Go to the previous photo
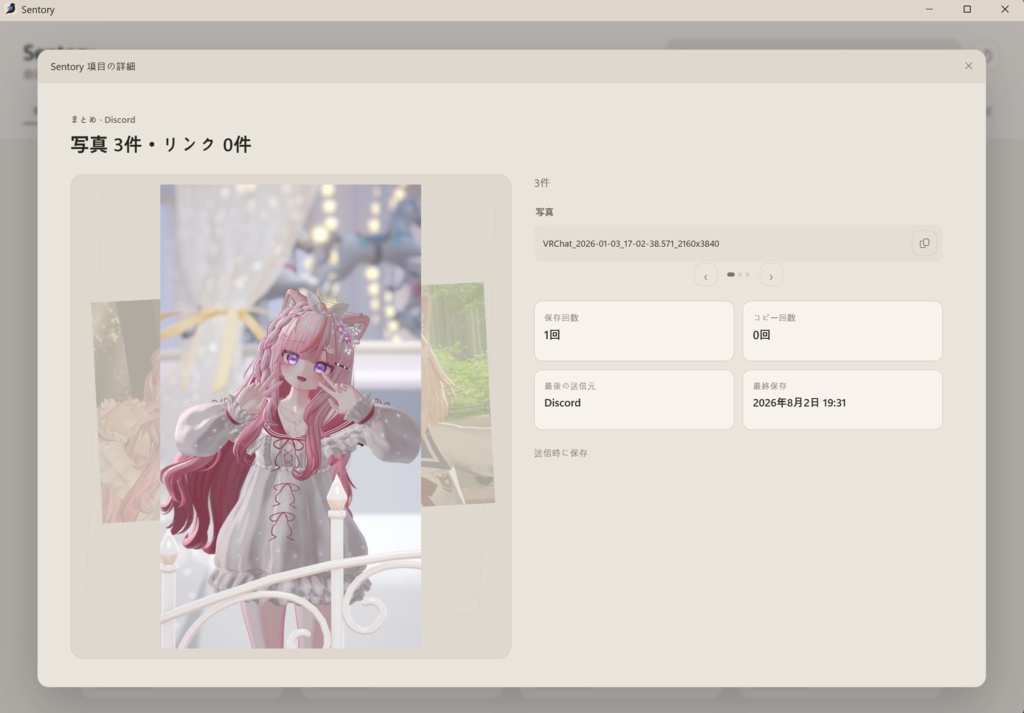This screenshot has height=713, width=1024. (705, 276)
